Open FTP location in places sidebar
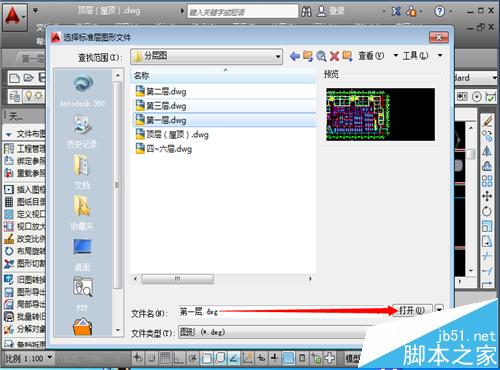 [x=82, y=294]
